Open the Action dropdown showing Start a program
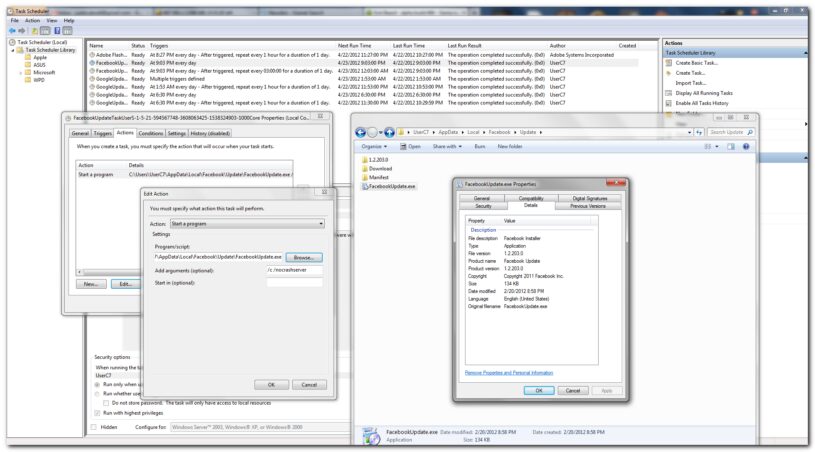Viewport: 815px width, 452px height. [x=247, y=223]
